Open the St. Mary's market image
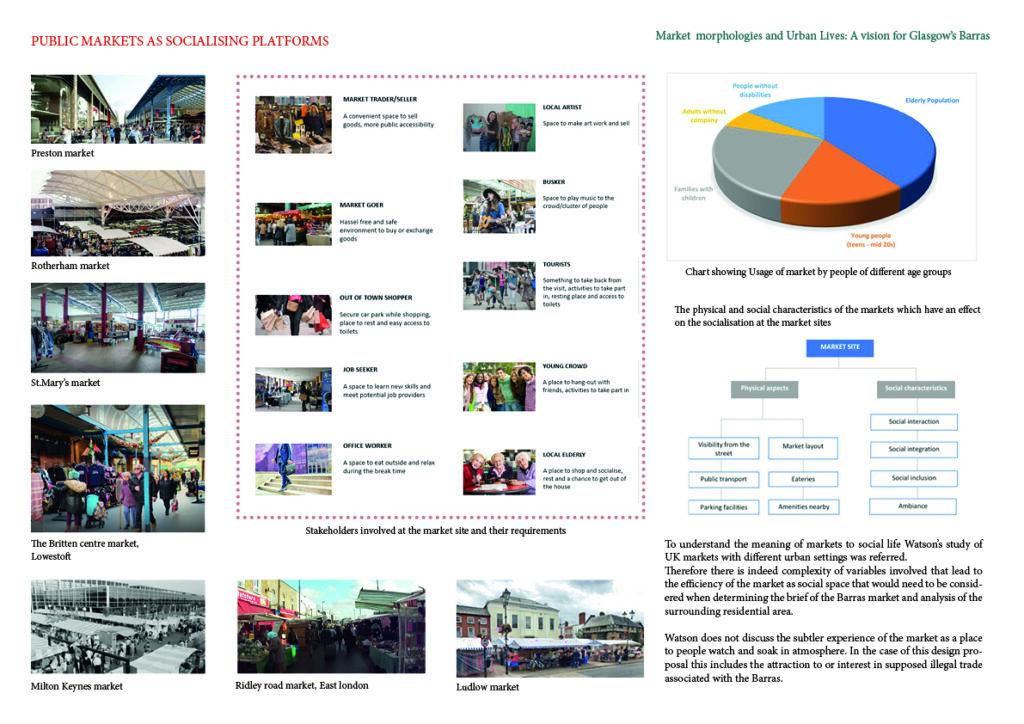Image resolution: width=1024 pixels, height=724 pixels. 118,327
